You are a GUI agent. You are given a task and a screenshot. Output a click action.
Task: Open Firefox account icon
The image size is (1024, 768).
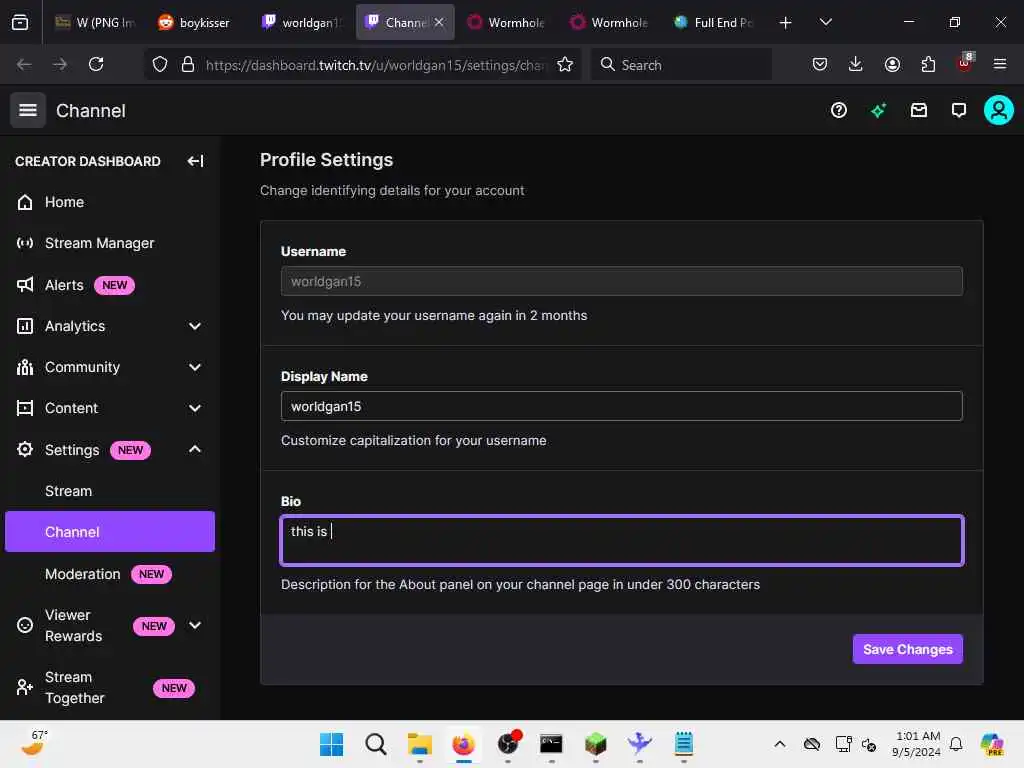point(892,64)
